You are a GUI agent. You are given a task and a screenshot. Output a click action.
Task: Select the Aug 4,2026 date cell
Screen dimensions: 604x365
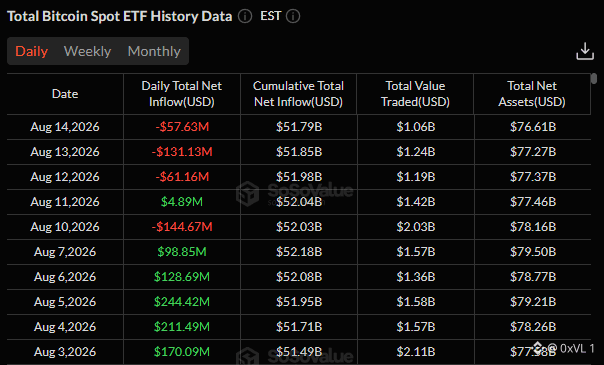pos(65,327)
